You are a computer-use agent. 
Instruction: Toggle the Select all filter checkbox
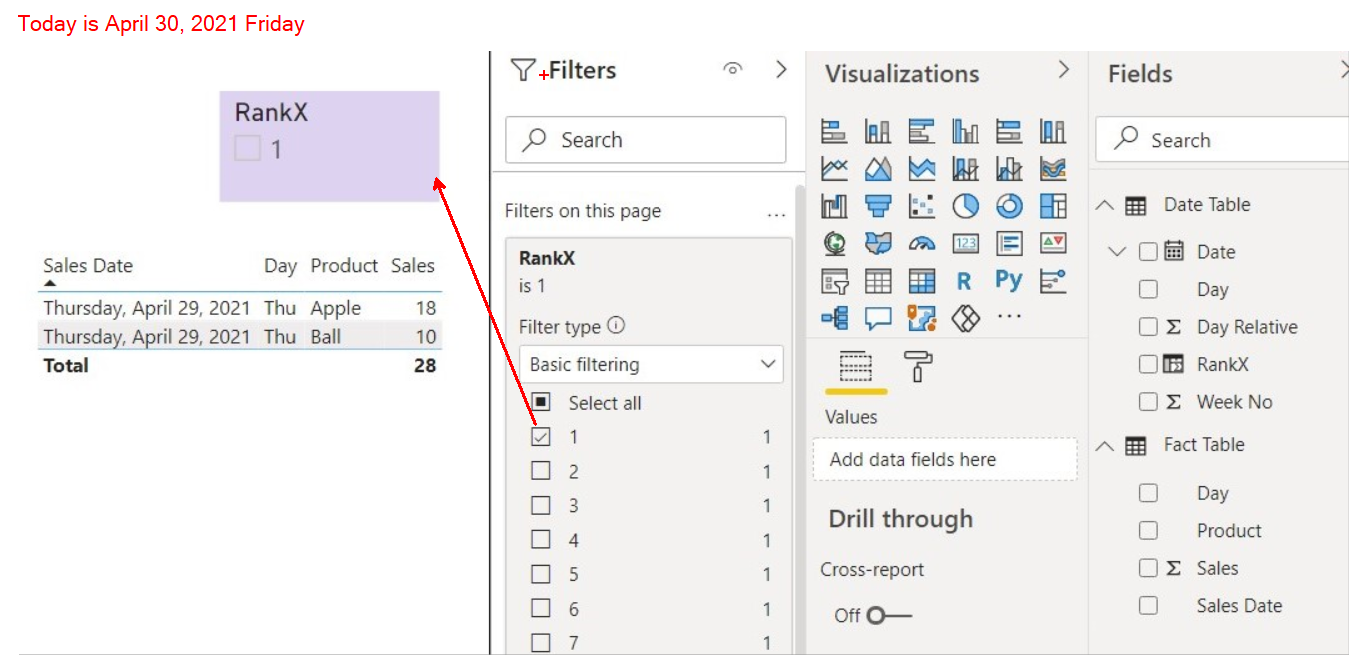point(541,403)
